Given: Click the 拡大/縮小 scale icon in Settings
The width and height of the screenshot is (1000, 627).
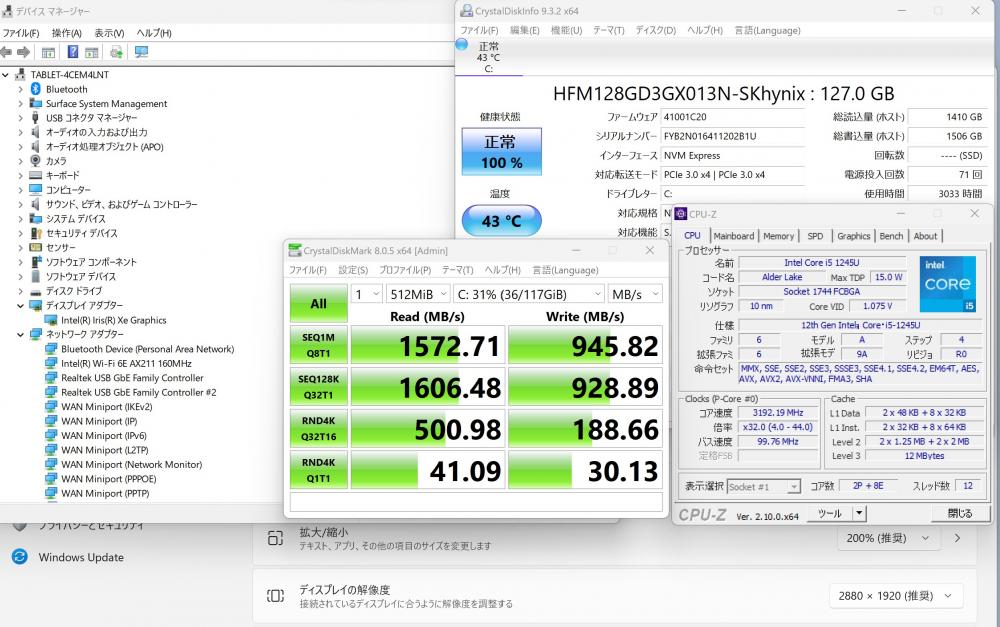Looking at the screenshot, I should [275, 538].
